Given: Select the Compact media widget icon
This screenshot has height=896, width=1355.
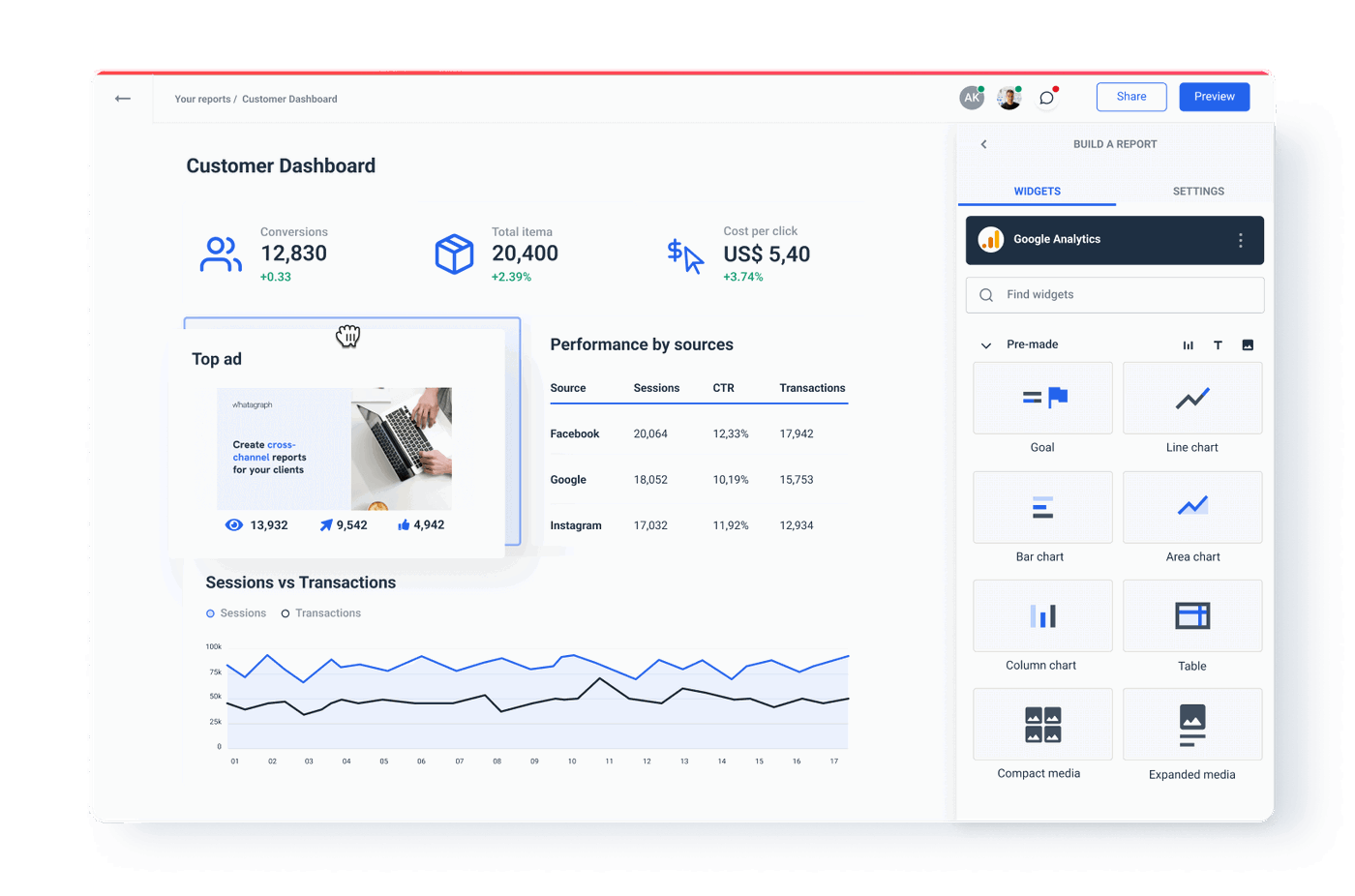Looking at the screenshot, I should (1042, 723).
